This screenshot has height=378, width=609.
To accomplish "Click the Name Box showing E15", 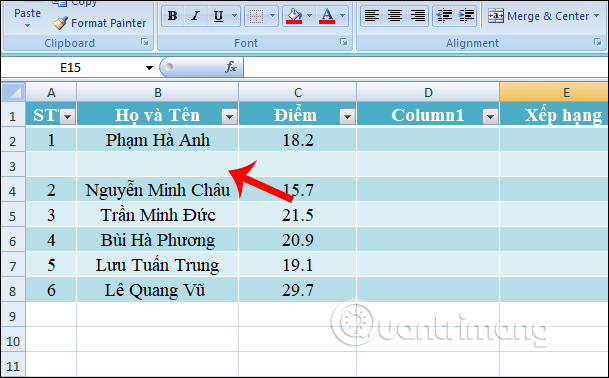I will (x=72, y=68).
